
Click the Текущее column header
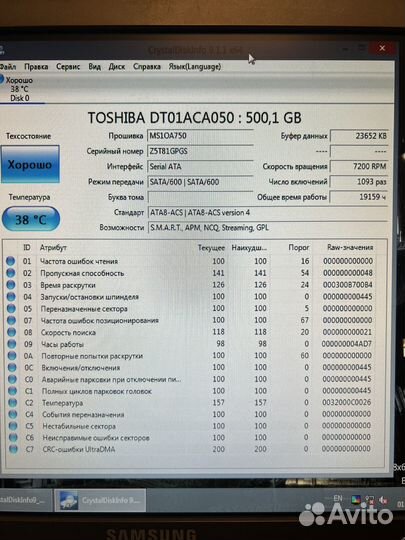(x=211, y=248)
